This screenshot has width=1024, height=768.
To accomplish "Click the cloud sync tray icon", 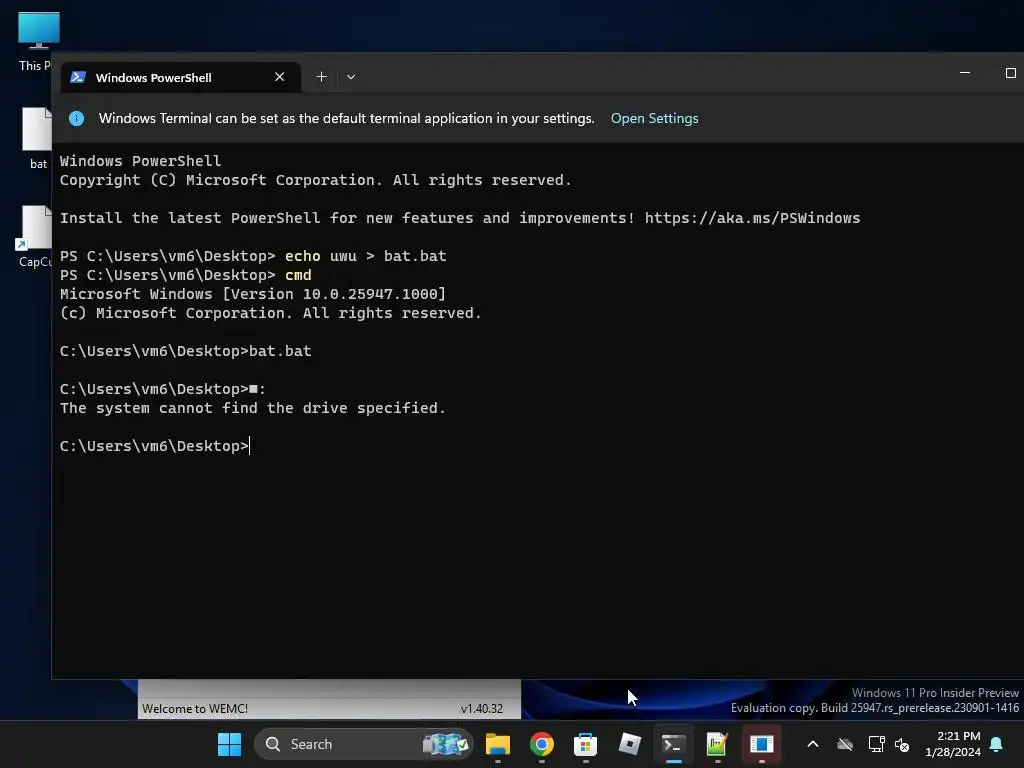I will click(845, 744).
